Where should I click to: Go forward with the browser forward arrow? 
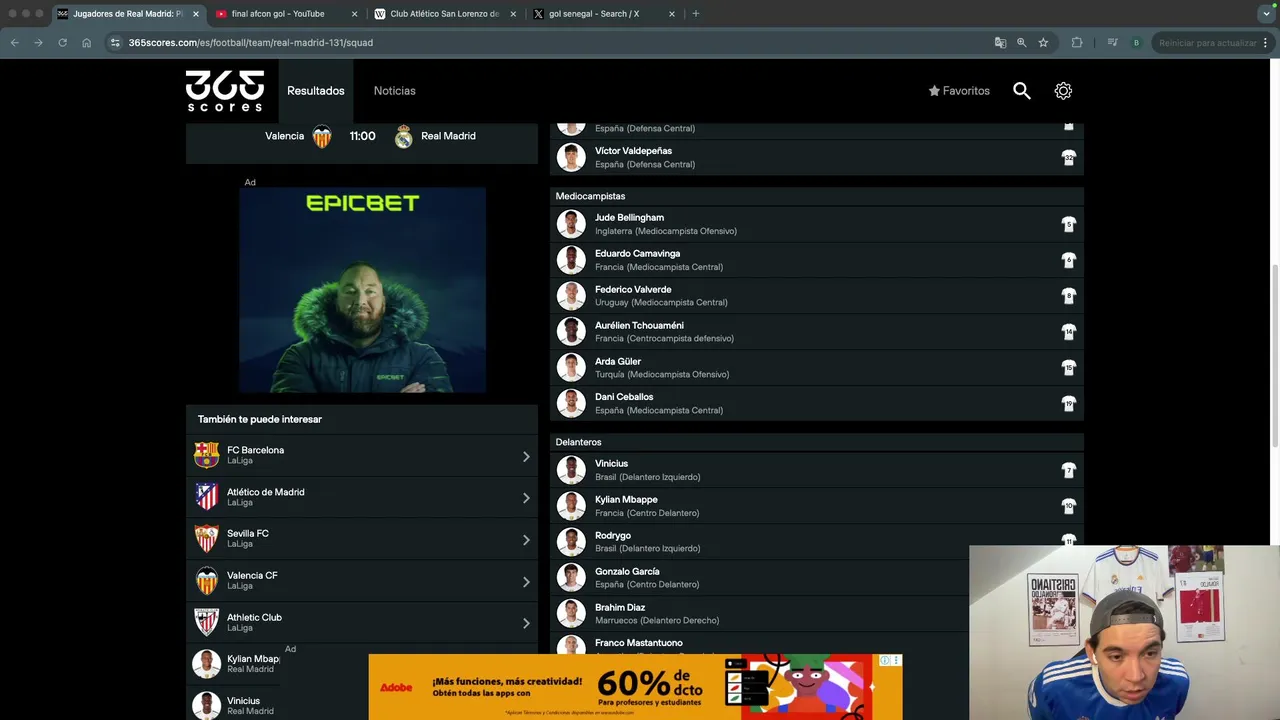click(38, 43)
